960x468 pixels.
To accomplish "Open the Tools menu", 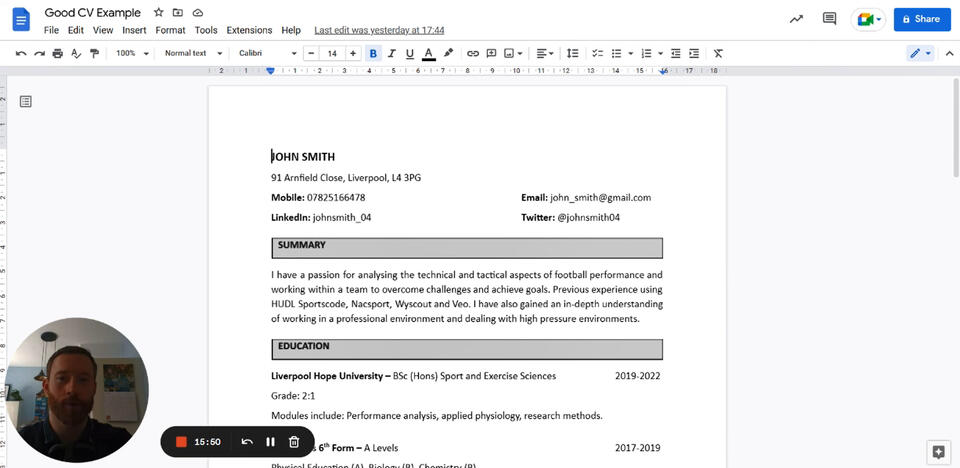I will click(206, 30).
